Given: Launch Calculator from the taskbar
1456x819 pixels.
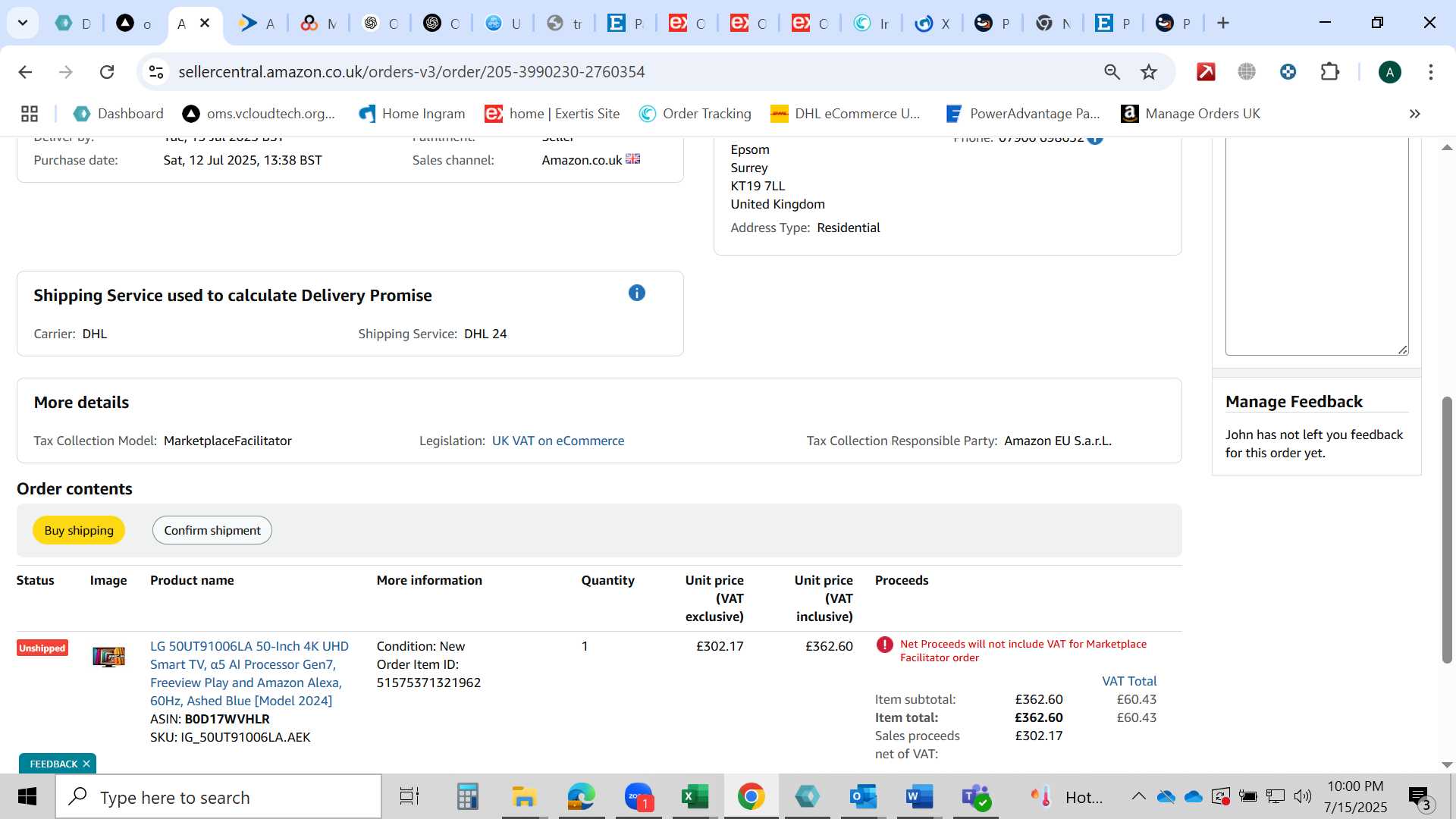Looking at the screenshot, I should 467,796.
